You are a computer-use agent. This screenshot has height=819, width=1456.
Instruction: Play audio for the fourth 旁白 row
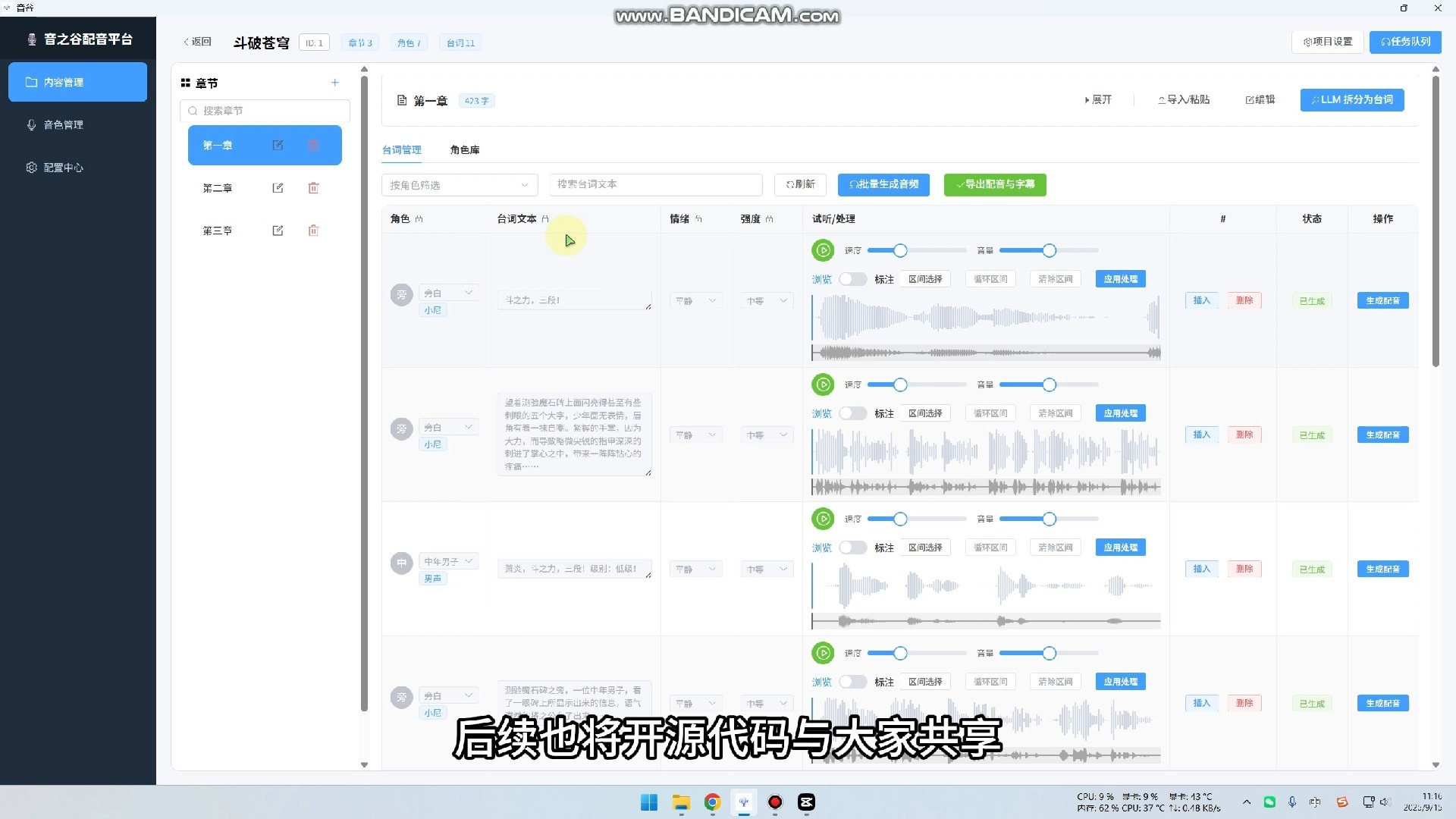click(823, 653)
